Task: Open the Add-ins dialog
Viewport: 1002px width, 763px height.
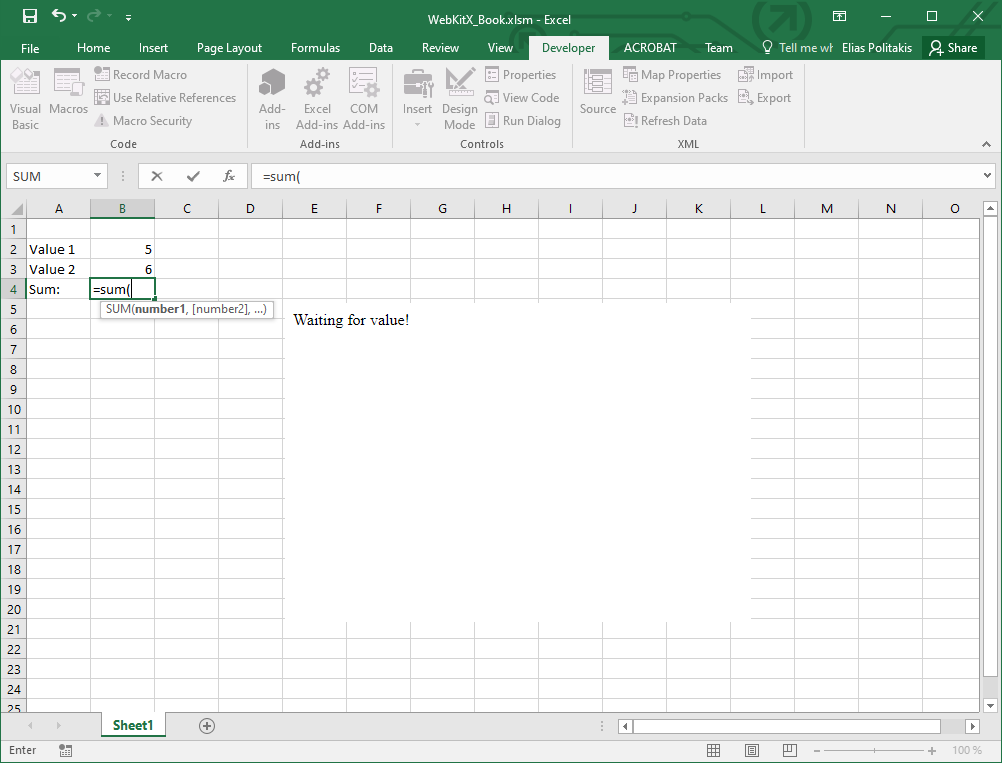Action: [x=272, y=99]
